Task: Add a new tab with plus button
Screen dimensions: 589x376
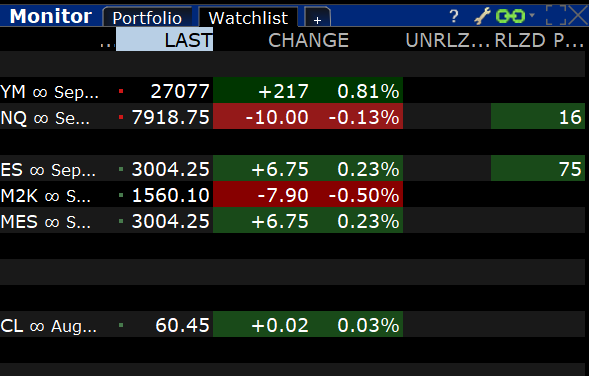Action: click(317, 18)
